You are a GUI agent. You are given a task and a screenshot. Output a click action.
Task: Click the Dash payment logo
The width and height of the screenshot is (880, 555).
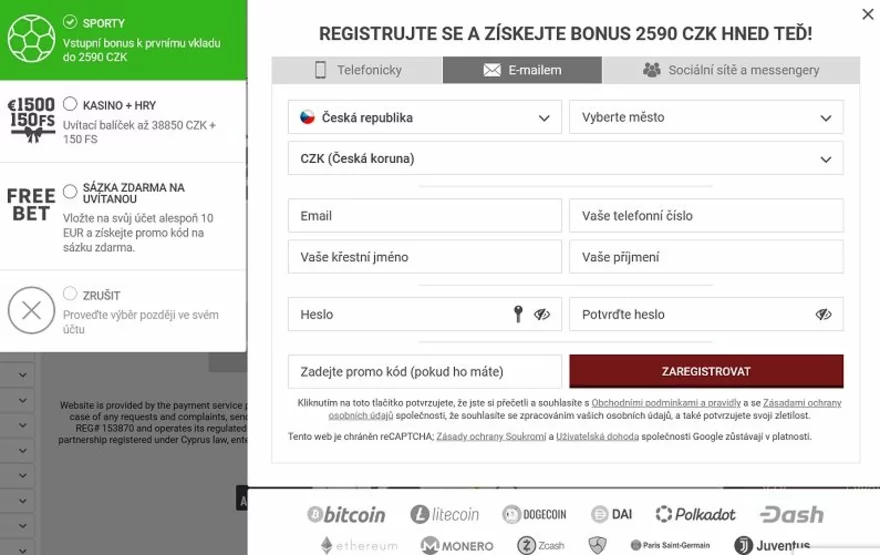tap(792, 515)
